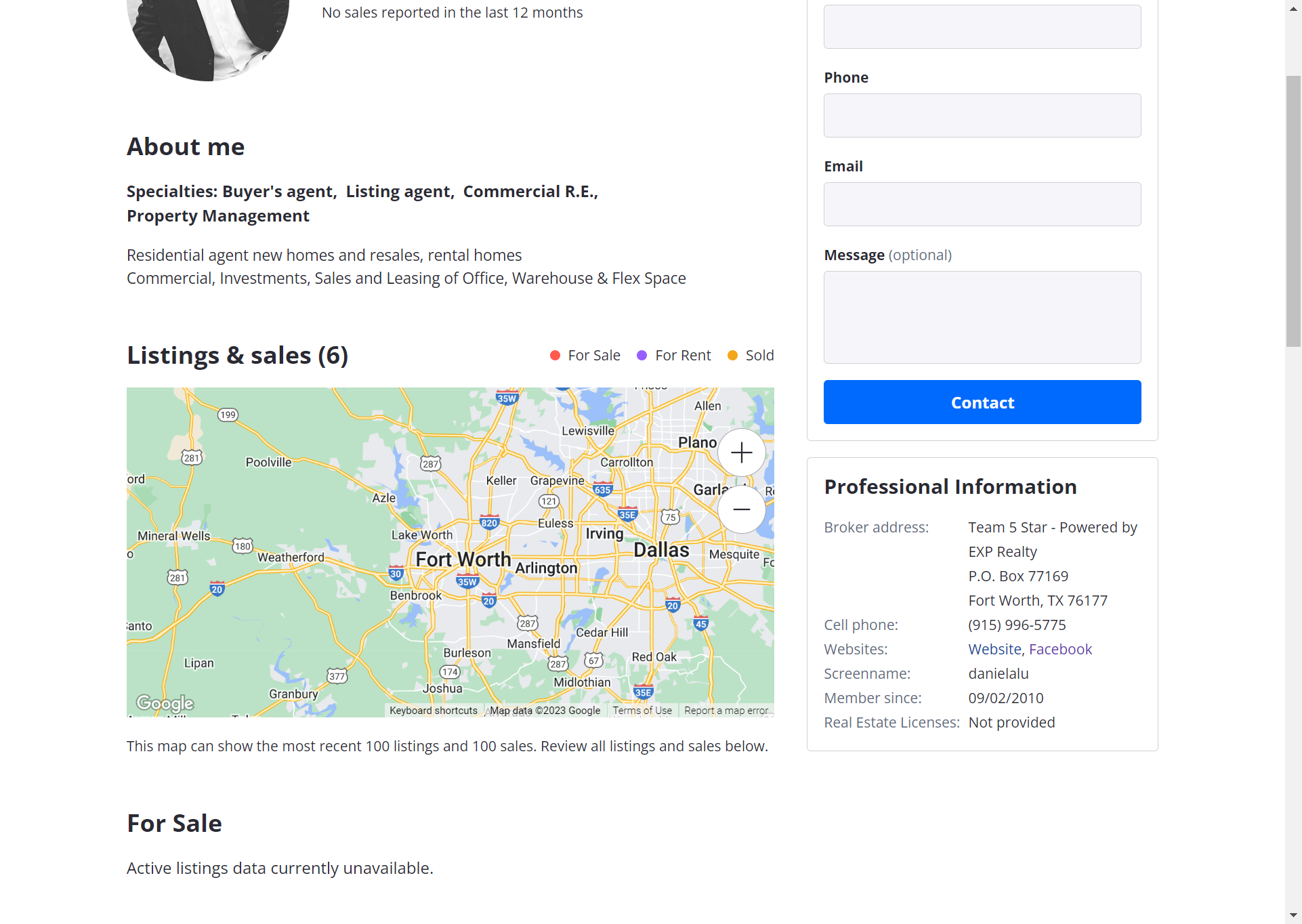Zoom out on the listings map
The height and width of the screenshot is (924, 1302).
click(741, 509)
